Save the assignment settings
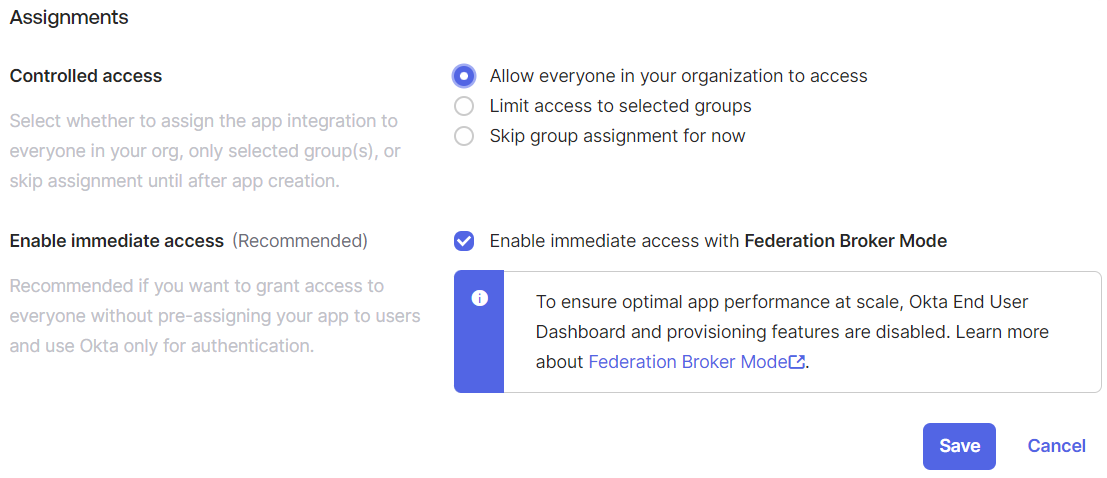This screenshot has height=478, width=1107. click(959, 446)
